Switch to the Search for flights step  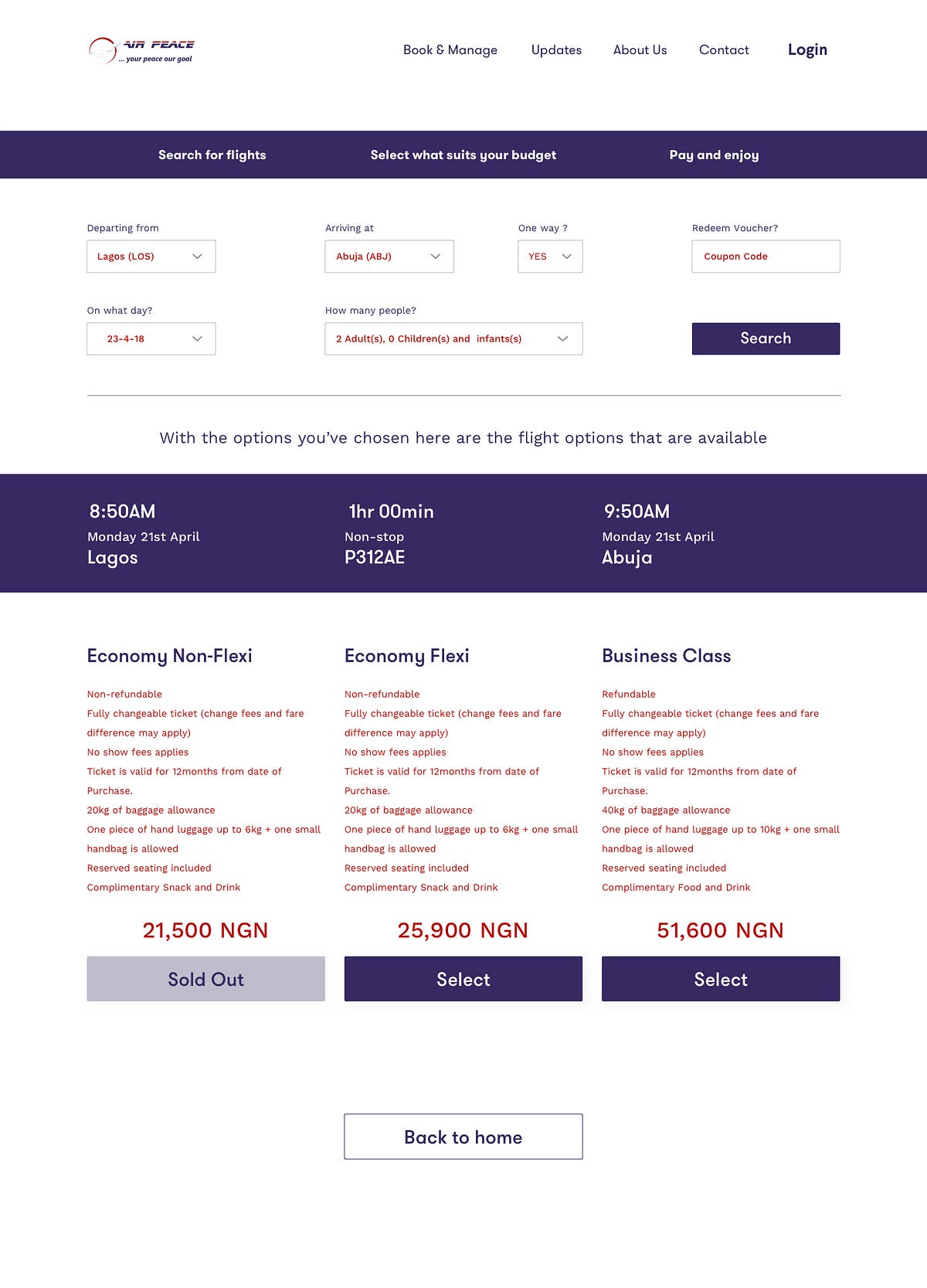pos(212,155)
